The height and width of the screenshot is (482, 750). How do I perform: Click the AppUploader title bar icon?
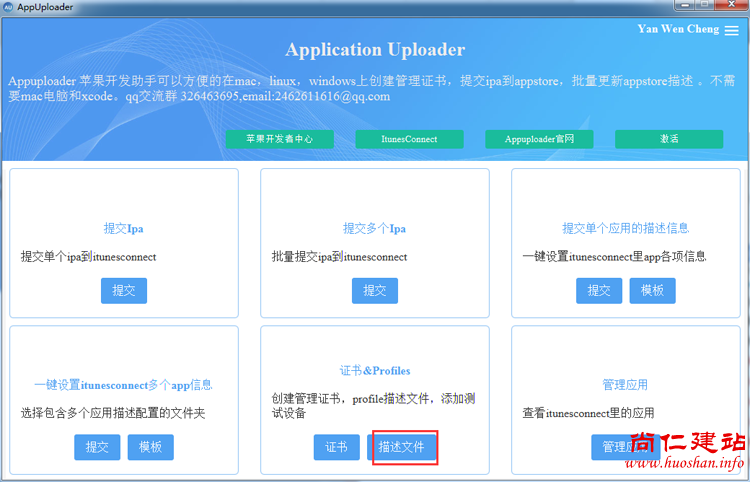[x=8, y=7]
